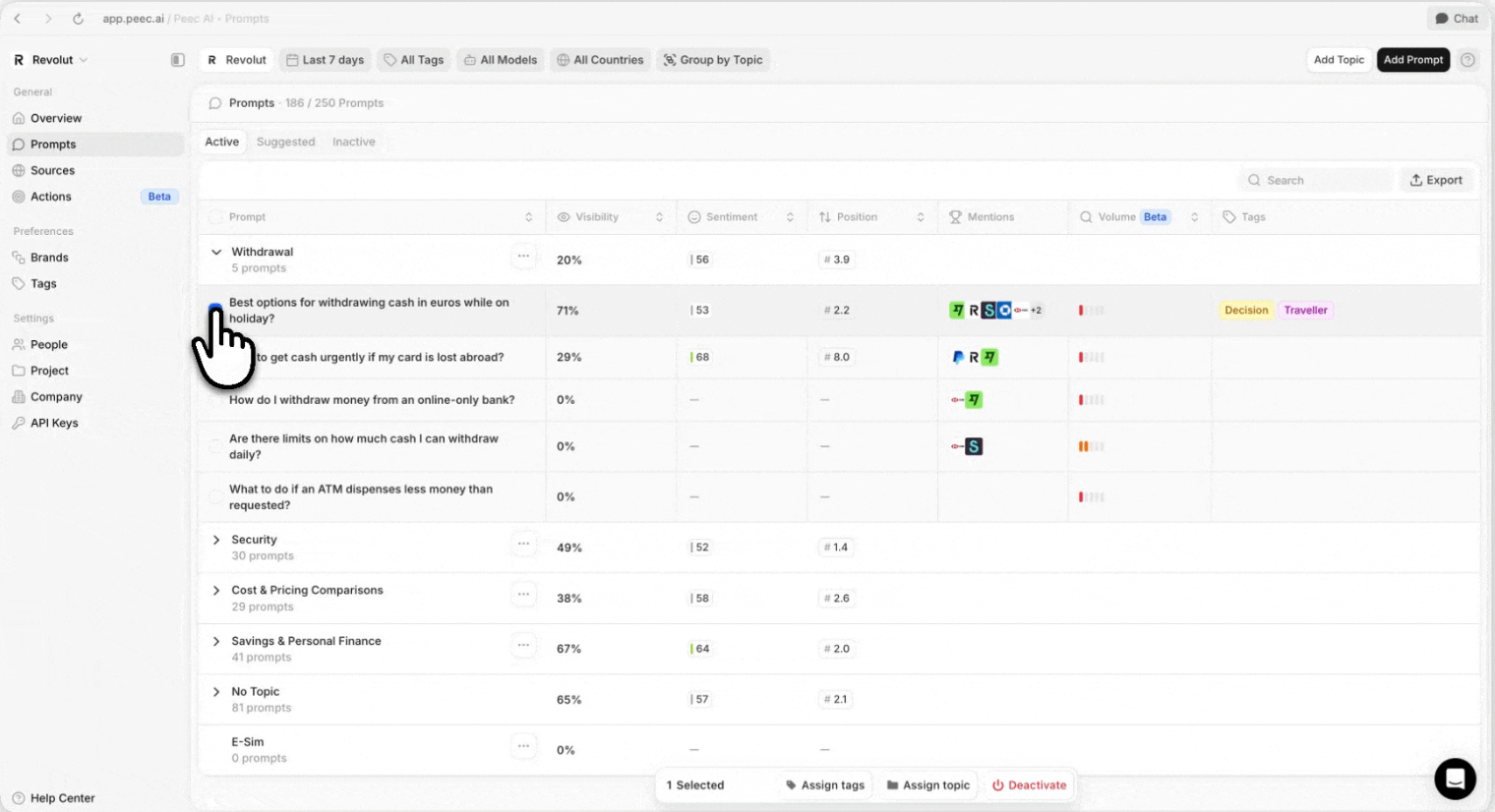This screenshot has width=1495, height=812.
Task: Deactivate the selected prompt
Action: coord(1029,785)
